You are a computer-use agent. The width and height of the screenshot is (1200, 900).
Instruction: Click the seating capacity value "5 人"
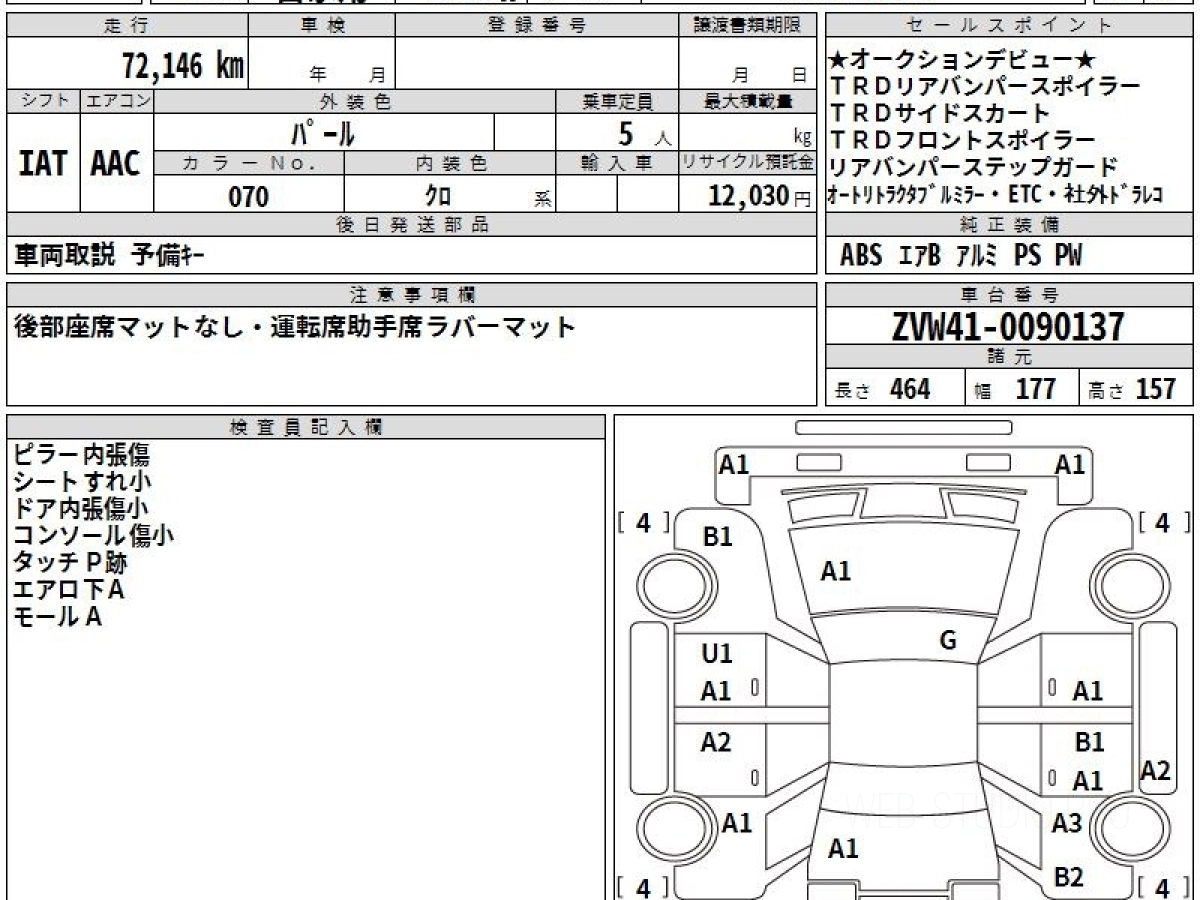[x=645, y=132]
